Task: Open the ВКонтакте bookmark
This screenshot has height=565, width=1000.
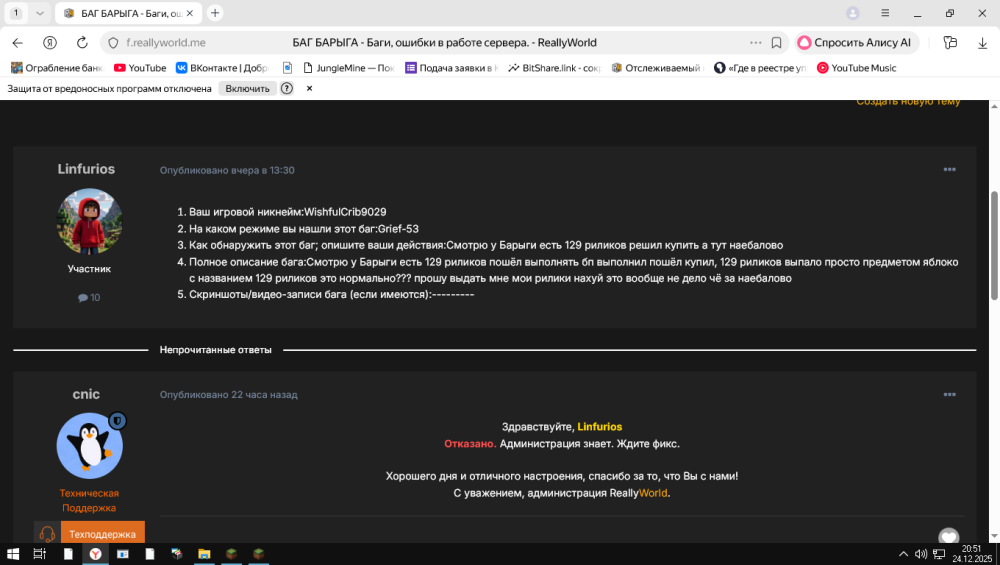Action: (x=222, y=68)
